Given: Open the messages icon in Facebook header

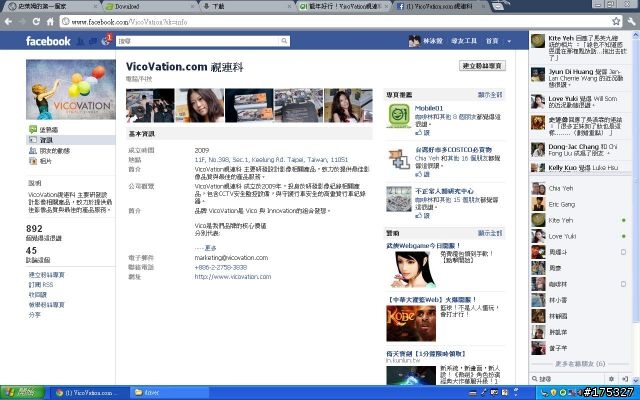Looking at the screenshot, I should [x=93, y=41].
